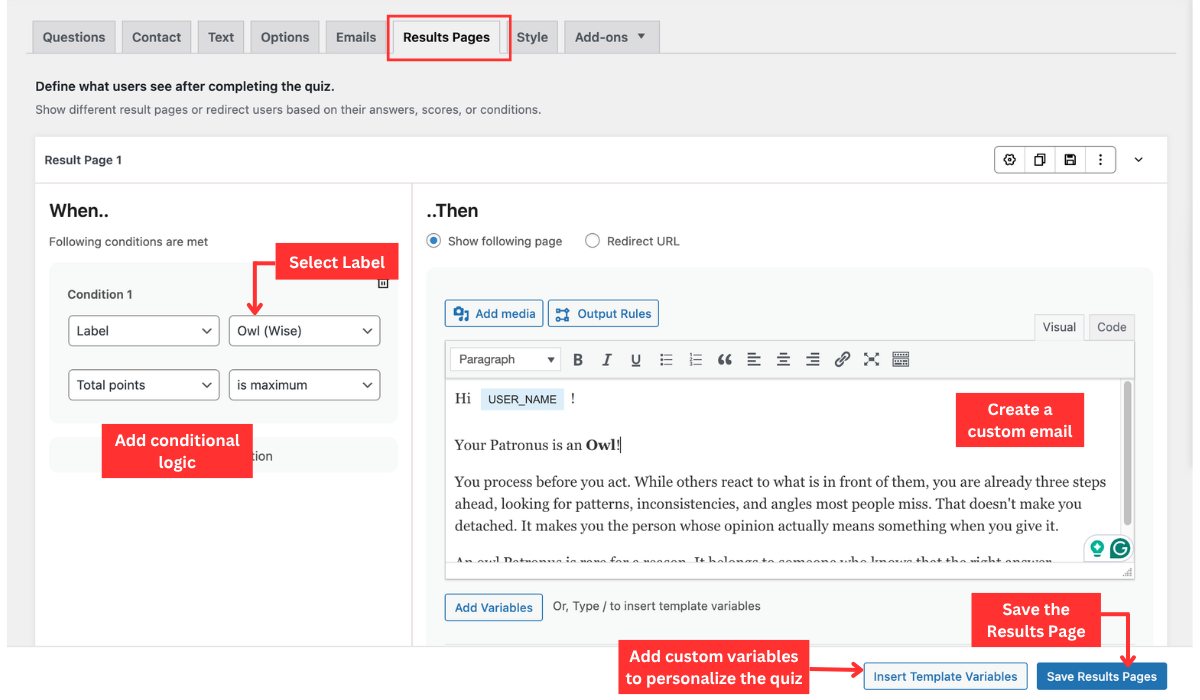Switch to the Emails tab
The height and width of the screenshot is (700, 1200).
click(356, 38)
